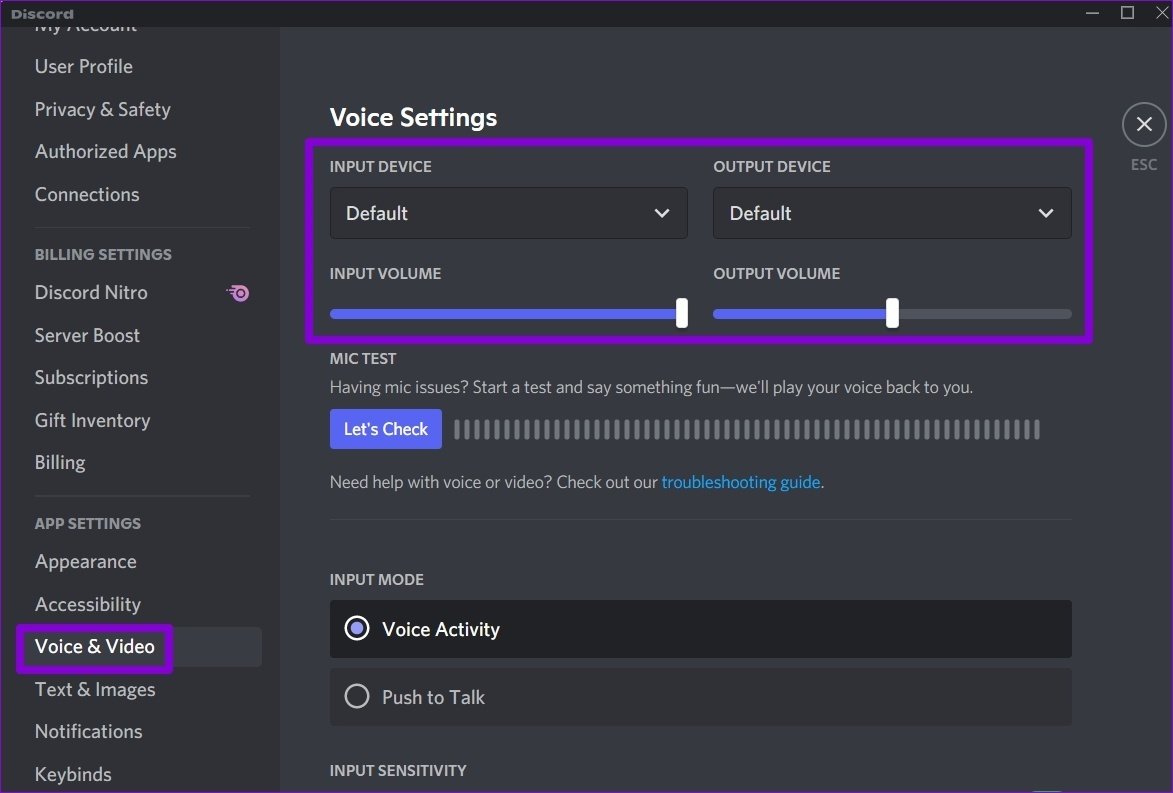
Task: Open the troubleshooting guide link
Action: click(x=741, y=483)
